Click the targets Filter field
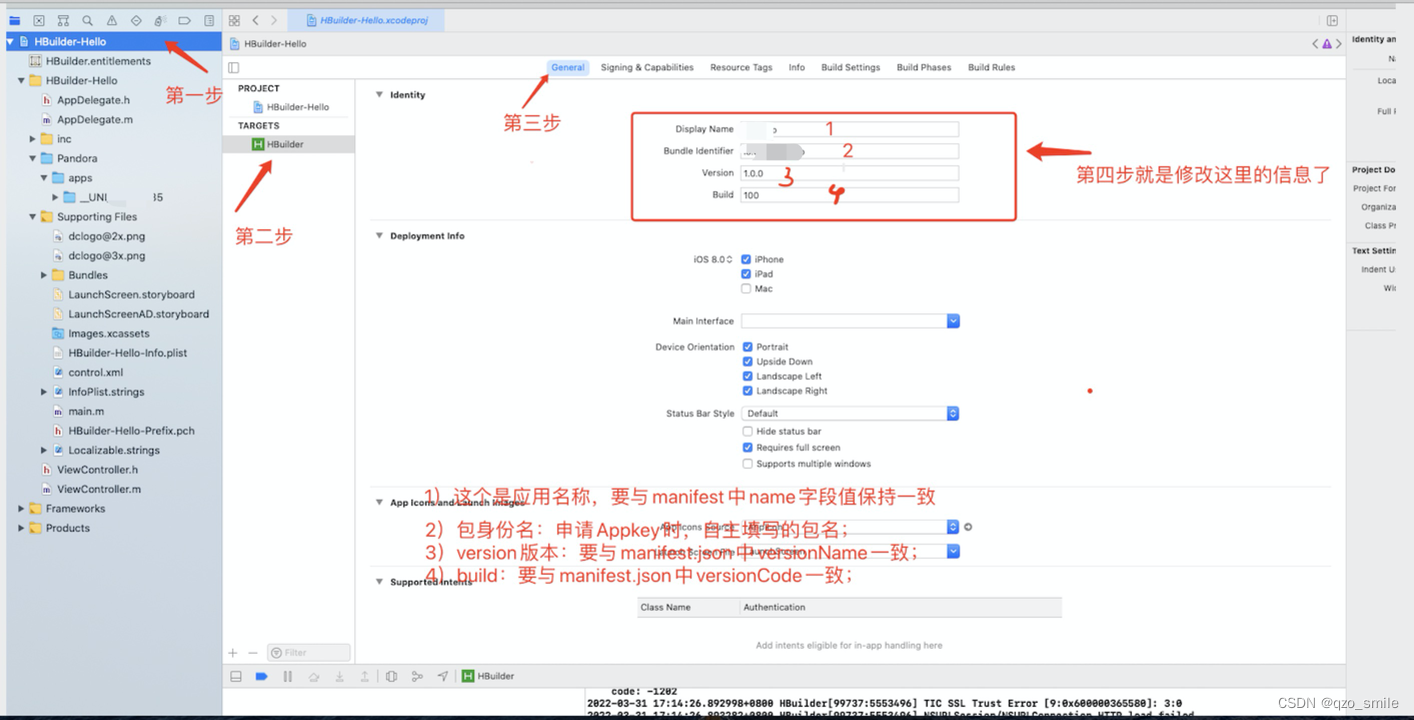 (309, 653)
